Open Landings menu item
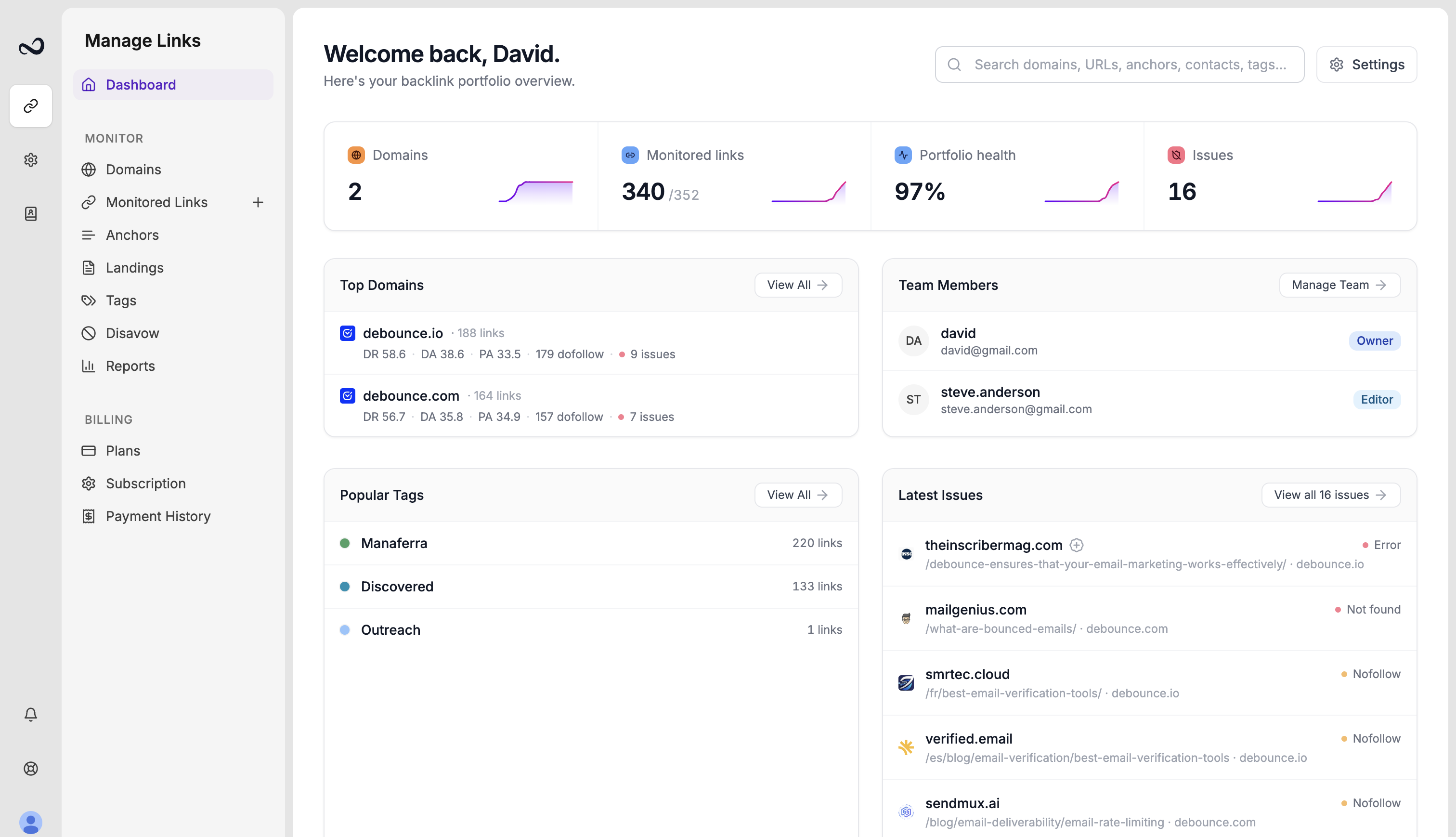This screenshot has height=837, width=1456. [x=173, y=268]
